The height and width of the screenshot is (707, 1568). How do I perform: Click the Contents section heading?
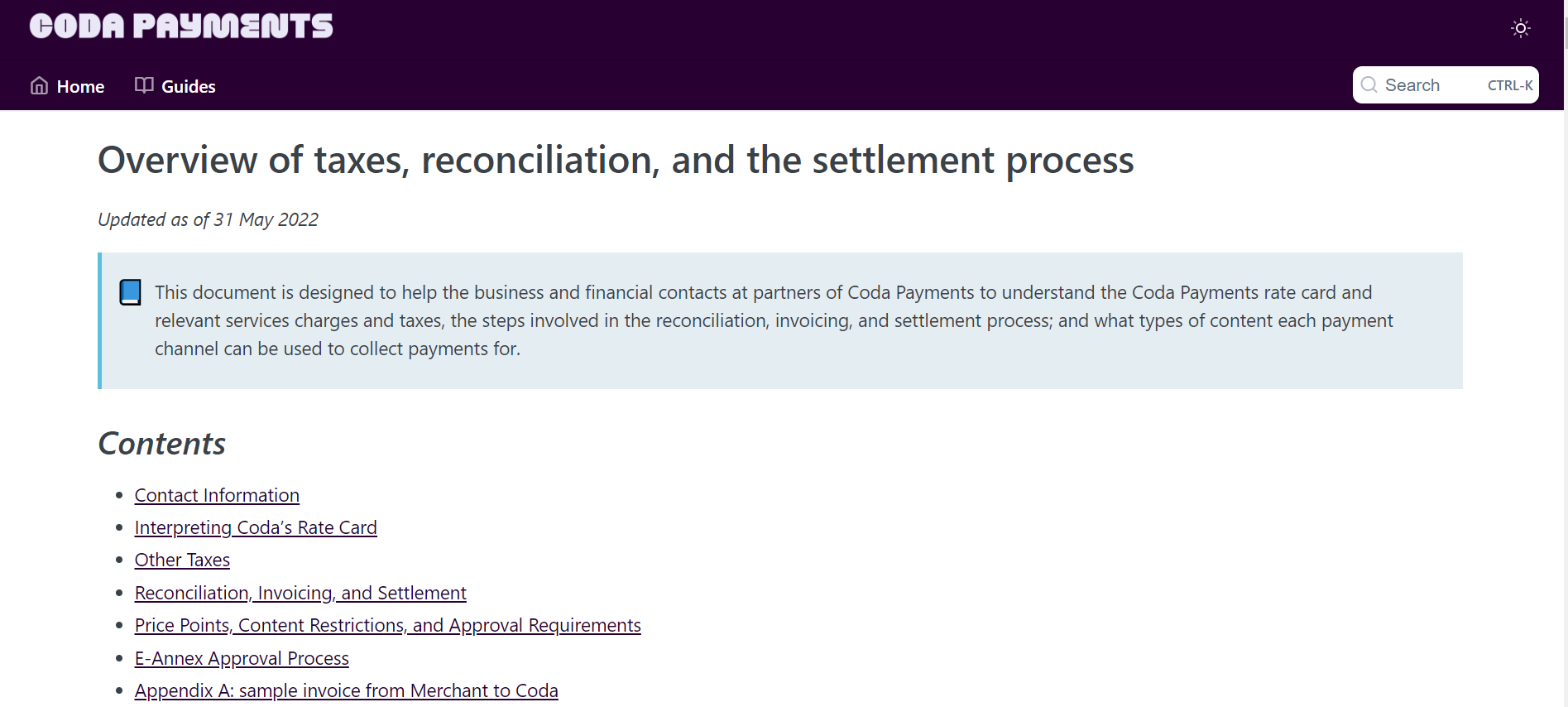(161, 444)
